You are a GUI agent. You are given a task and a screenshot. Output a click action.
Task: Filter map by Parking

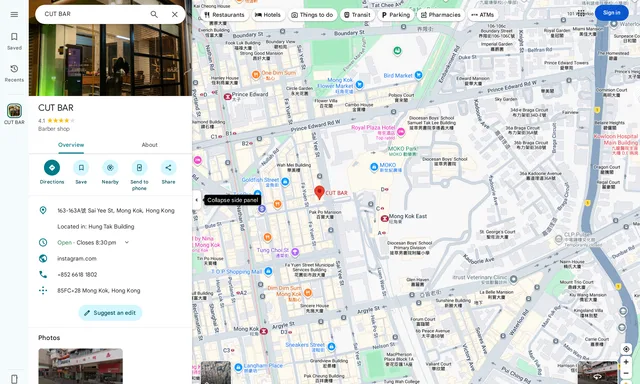[396, 15]
